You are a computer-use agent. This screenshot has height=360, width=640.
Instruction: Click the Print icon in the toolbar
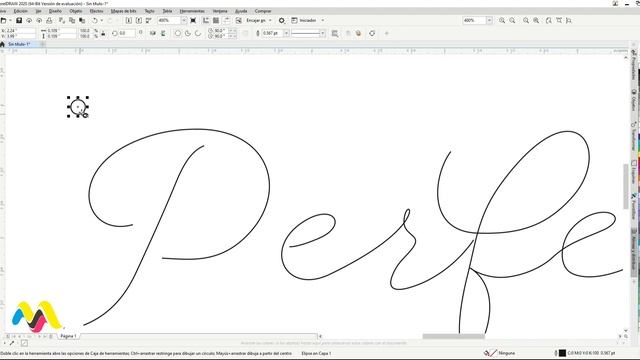[x=49, y=20]
